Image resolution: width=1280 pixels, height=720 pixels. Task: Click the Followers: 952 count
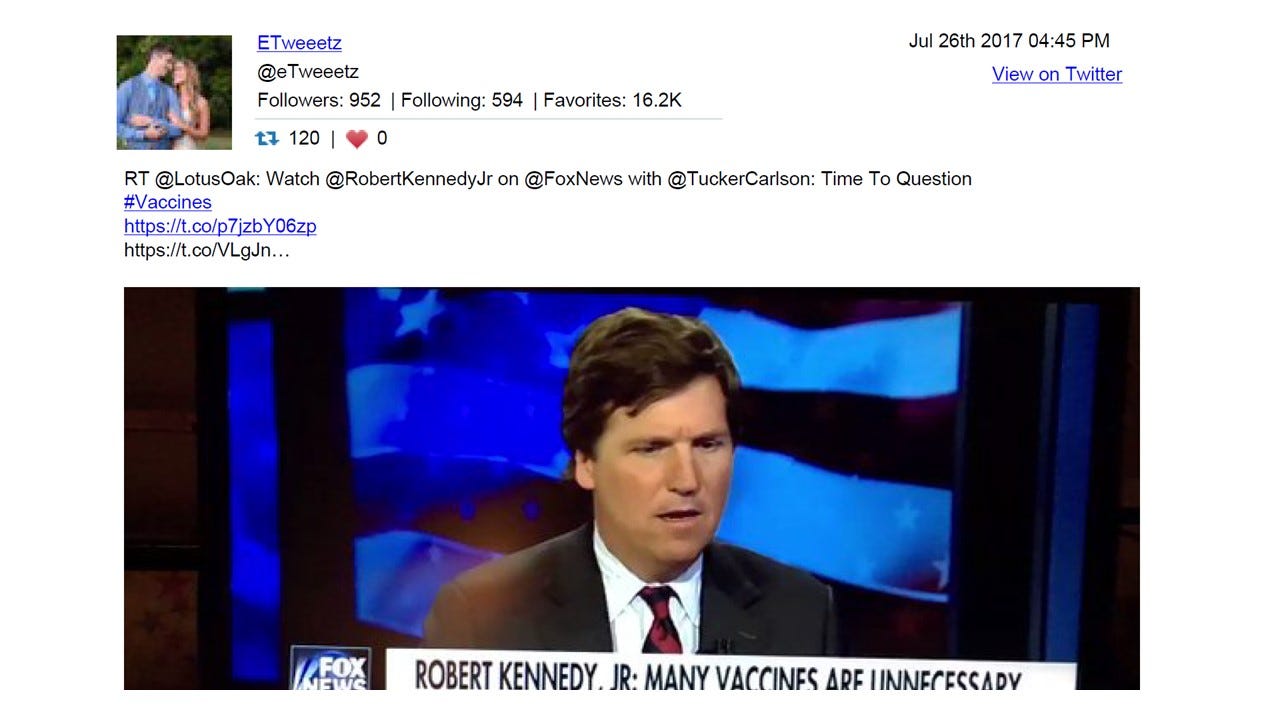(319, 100)
